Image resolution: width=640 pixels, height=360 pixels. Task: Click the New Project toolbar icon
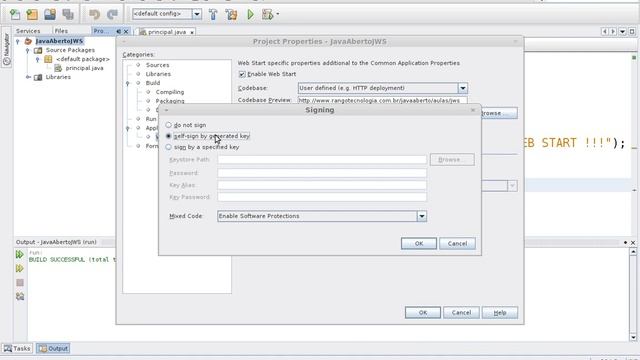pyautogui.click(x=32, y=14)
